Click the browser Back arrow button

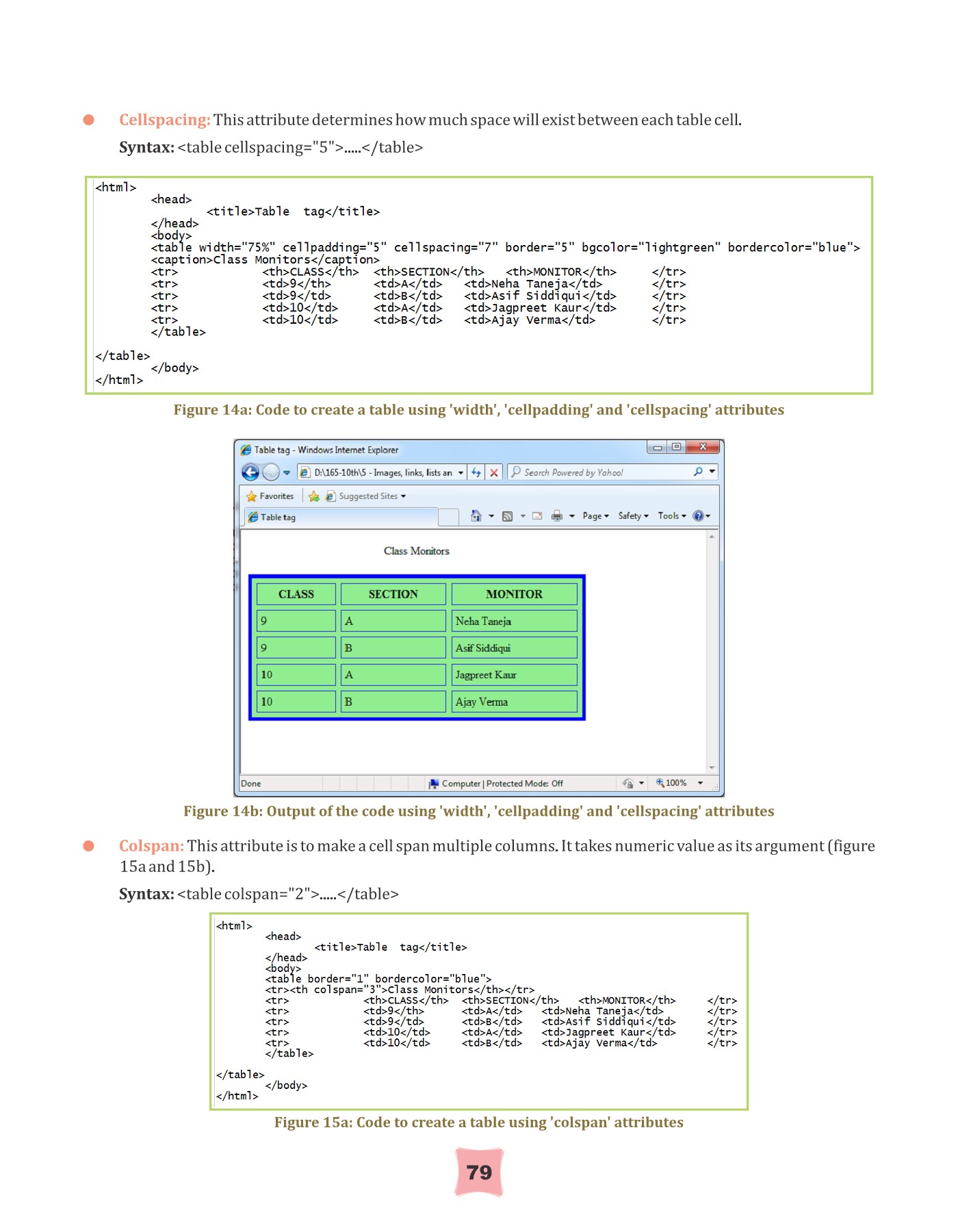click(250, 472)
